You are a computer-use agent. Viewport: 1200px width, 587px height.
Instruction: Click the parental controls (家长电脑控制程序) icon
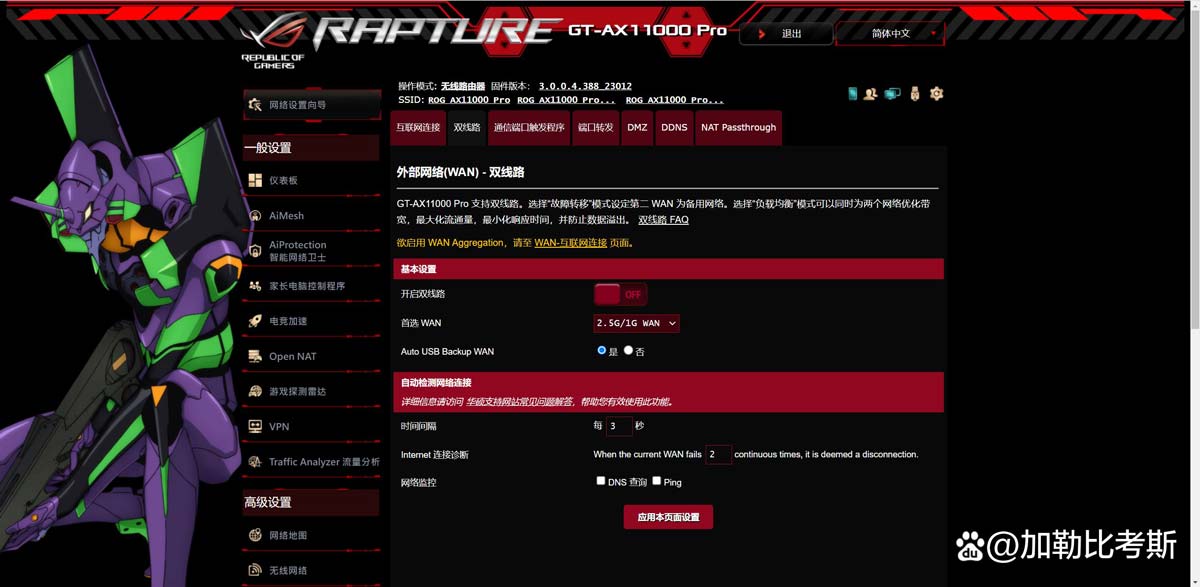pos(255,286)
